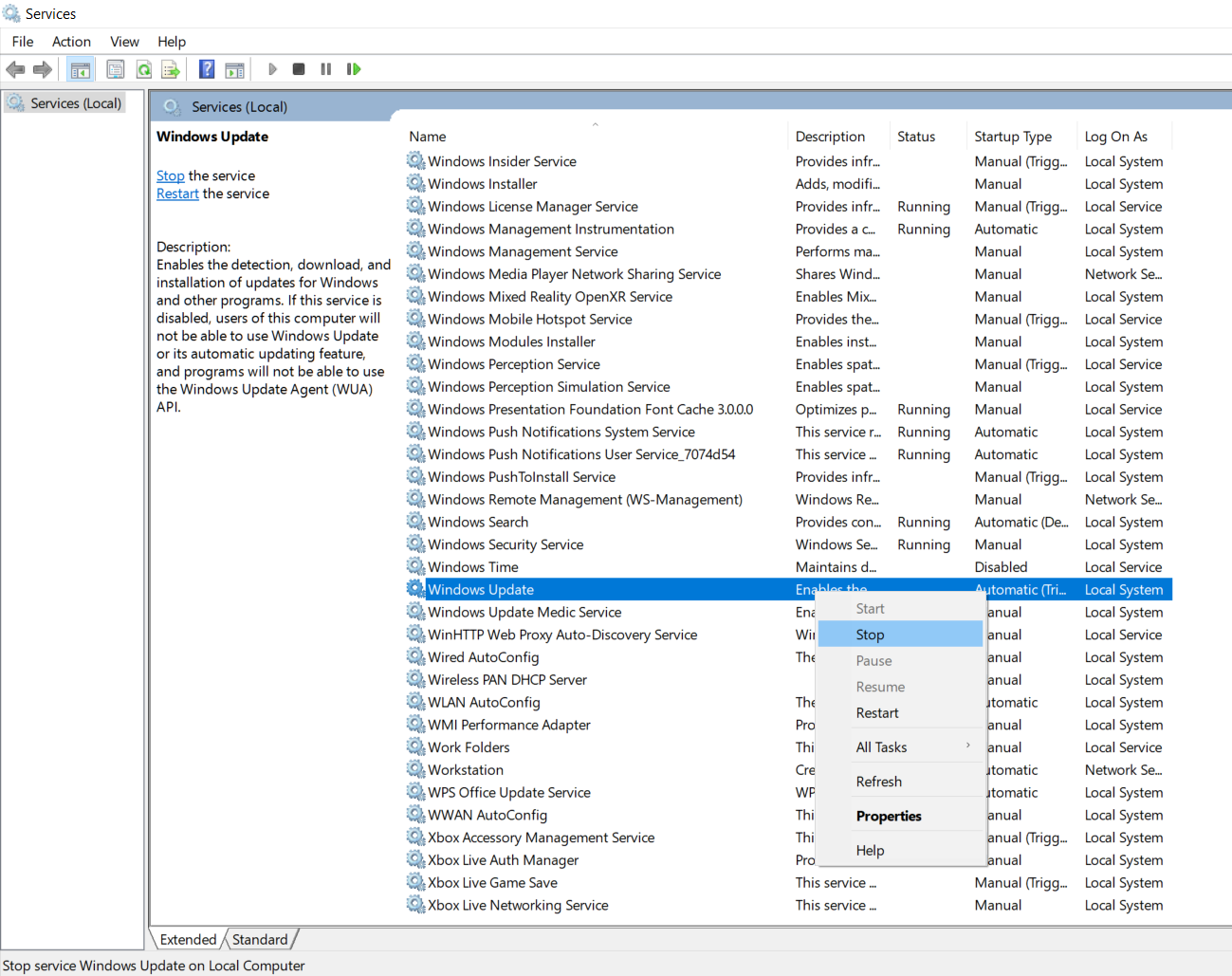Switch to the Standard tab

tap(259, 940)
